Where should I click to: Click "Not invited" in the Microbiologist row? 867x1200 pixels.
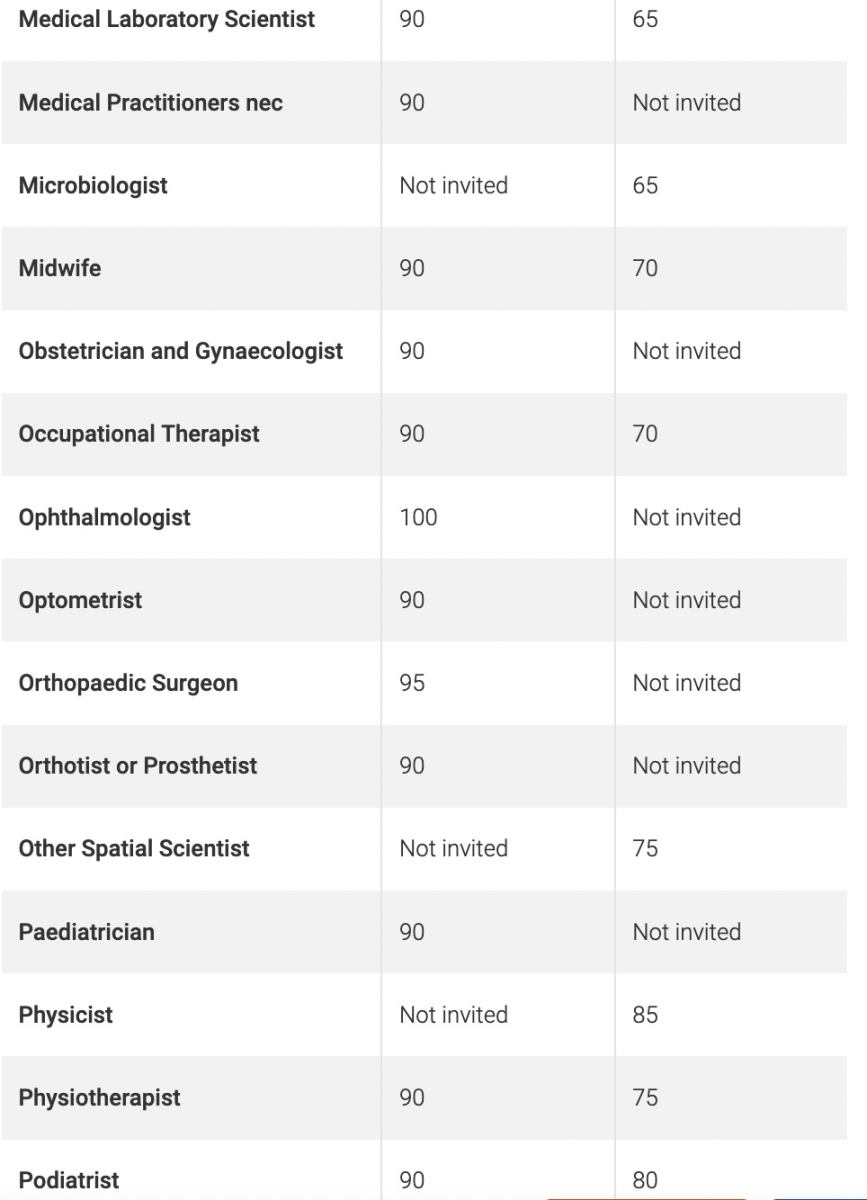[x=453, y=186]
